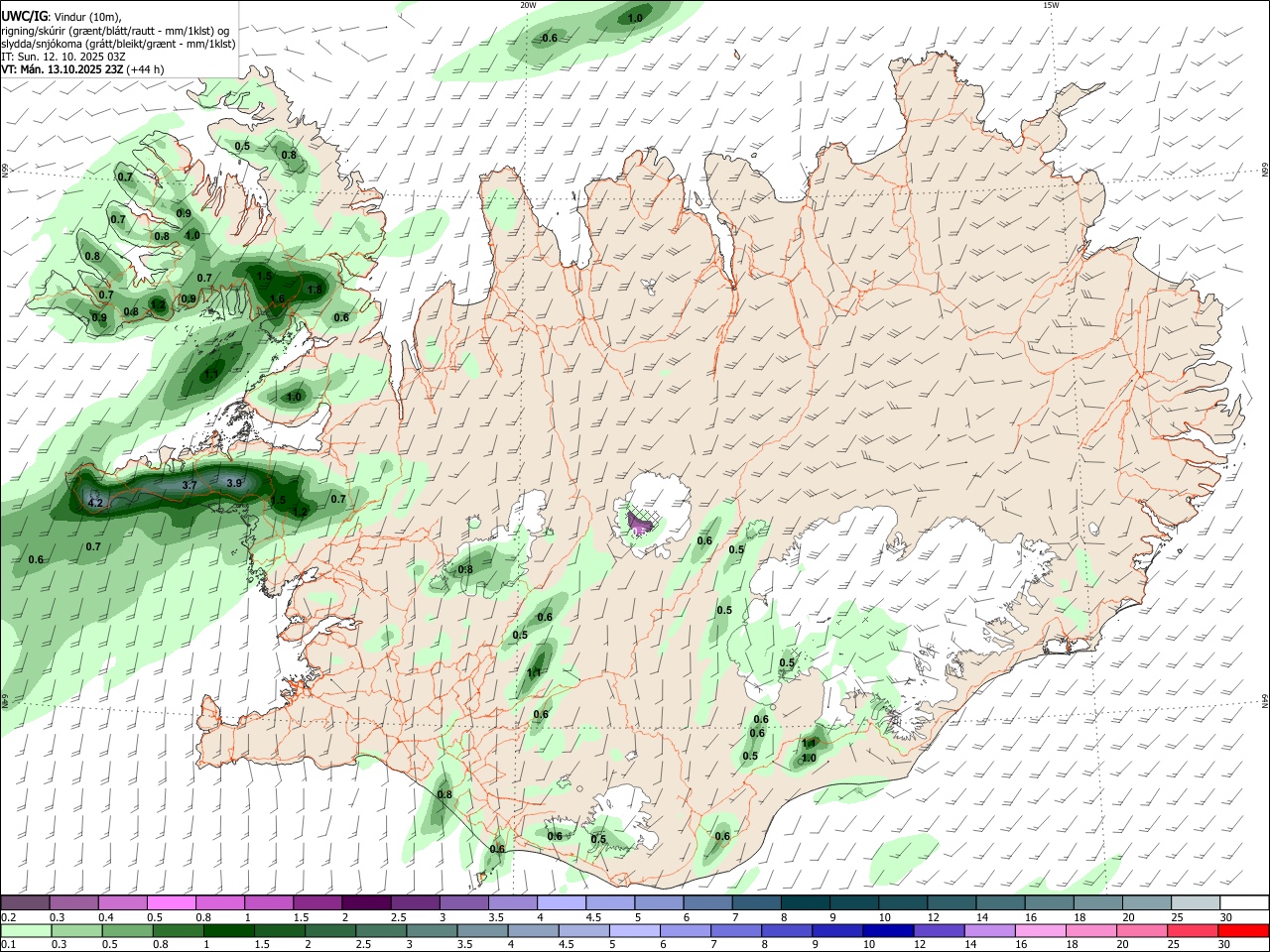1270x952 pixels.
Task: Pick the pale grey upper swatch starting at 25
Action: tap(1196, 902)
